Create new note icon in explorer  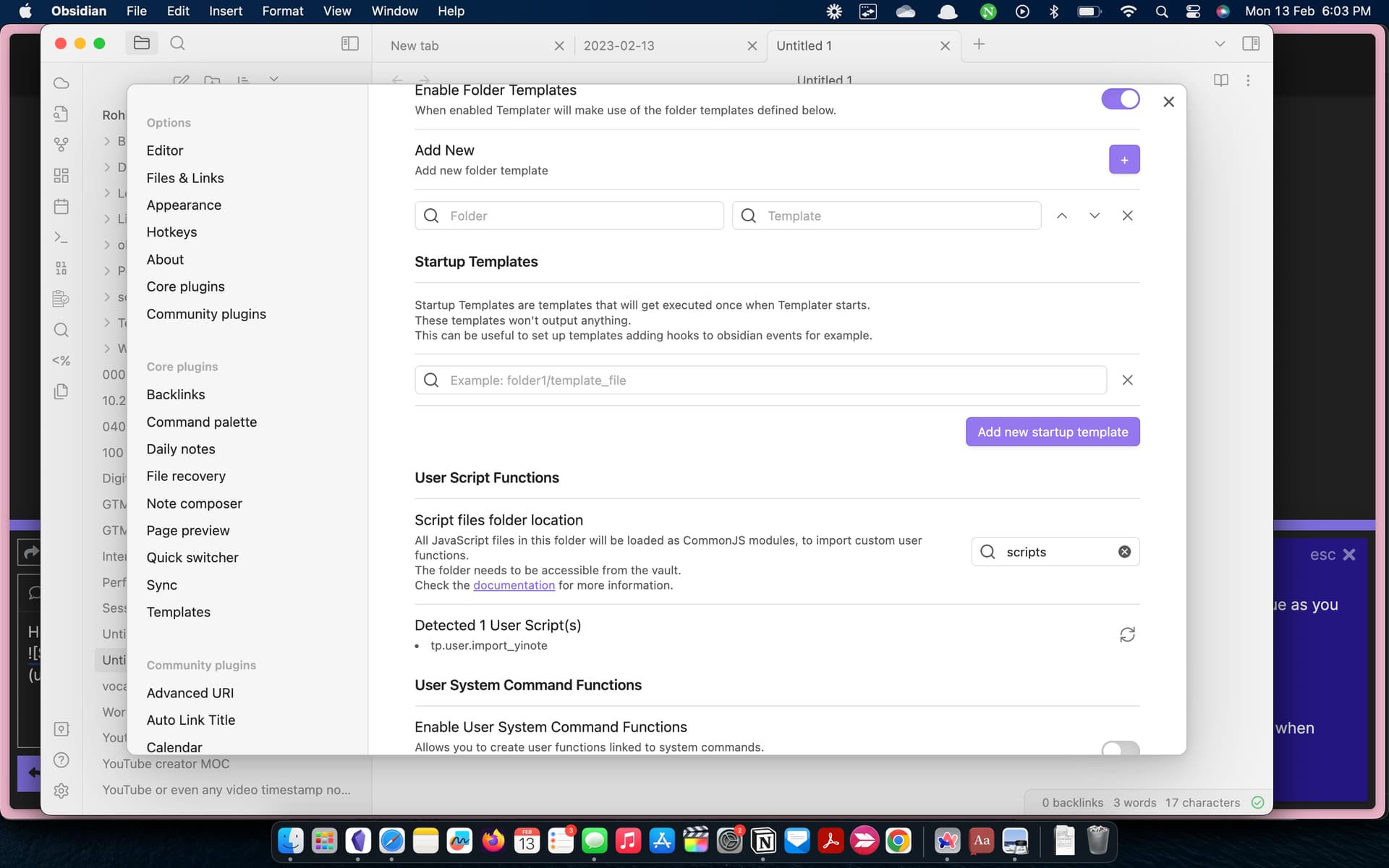tap(181, 80)
